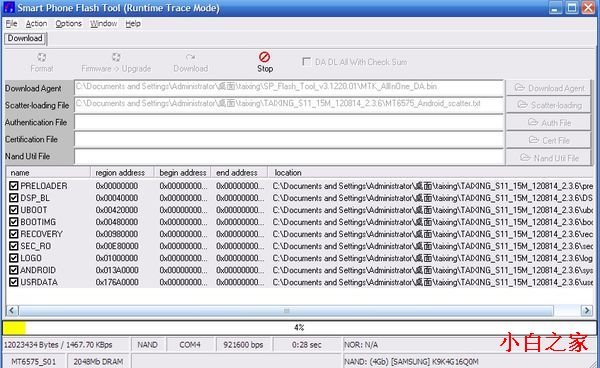Screen dimensions: 600x368
Task: Click the Auth File button
Action: tap(548, 122)
